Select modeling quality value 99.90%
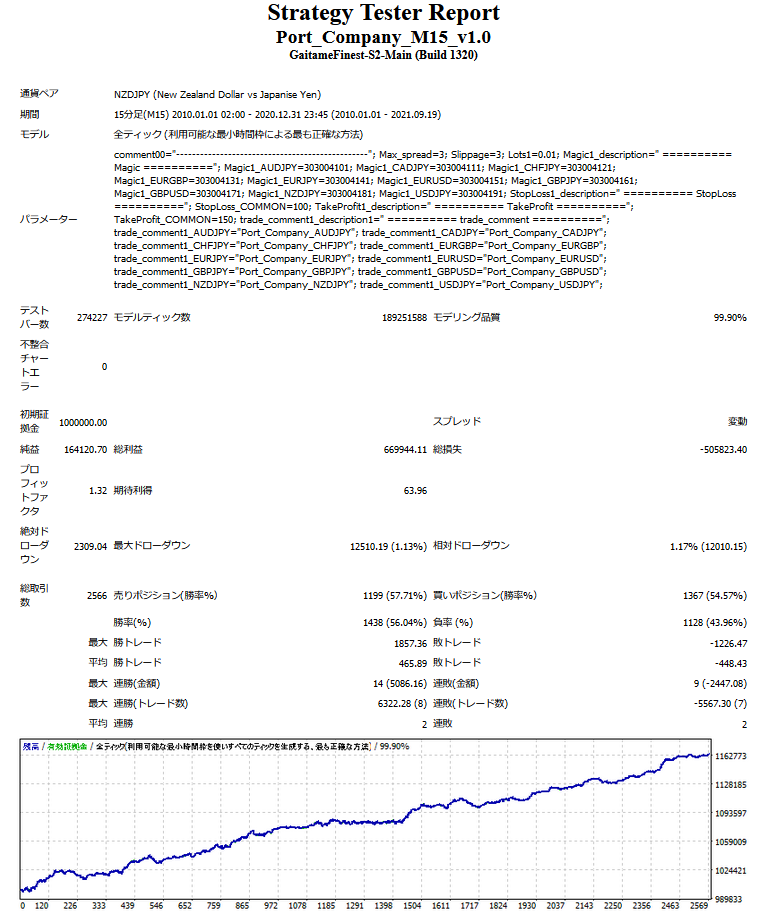The width and height of the screenshot is (773, 921). coord(730,318)
